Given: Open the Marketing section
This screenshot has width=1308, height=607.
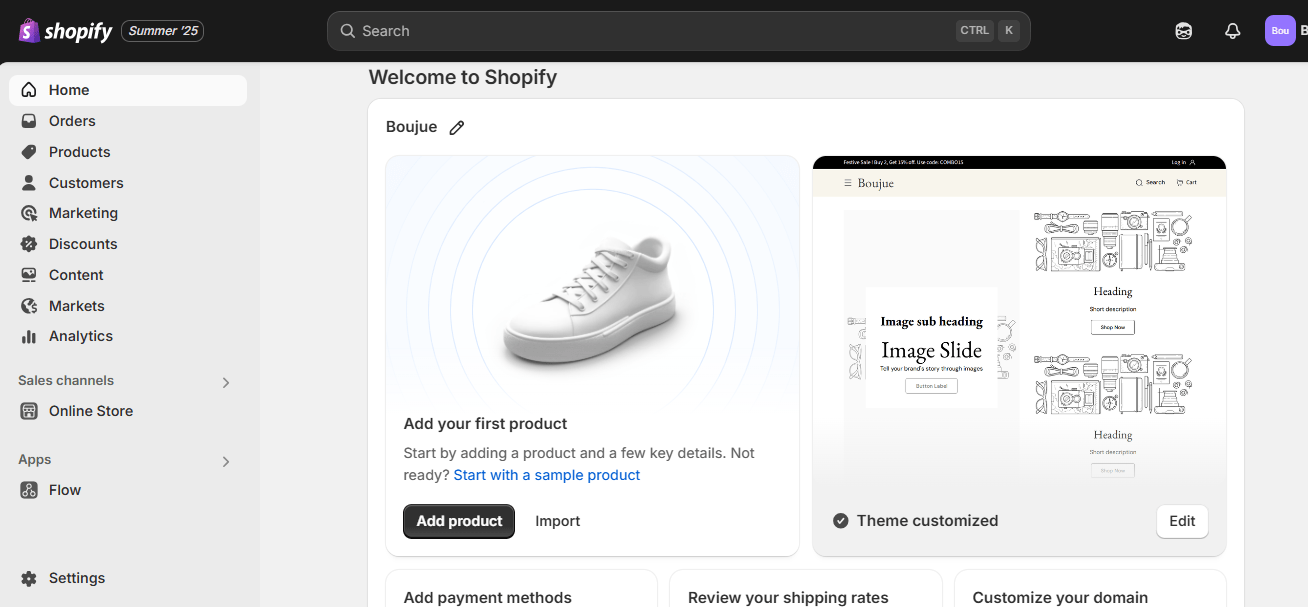Looking at the screenshot, I should 83,212.
